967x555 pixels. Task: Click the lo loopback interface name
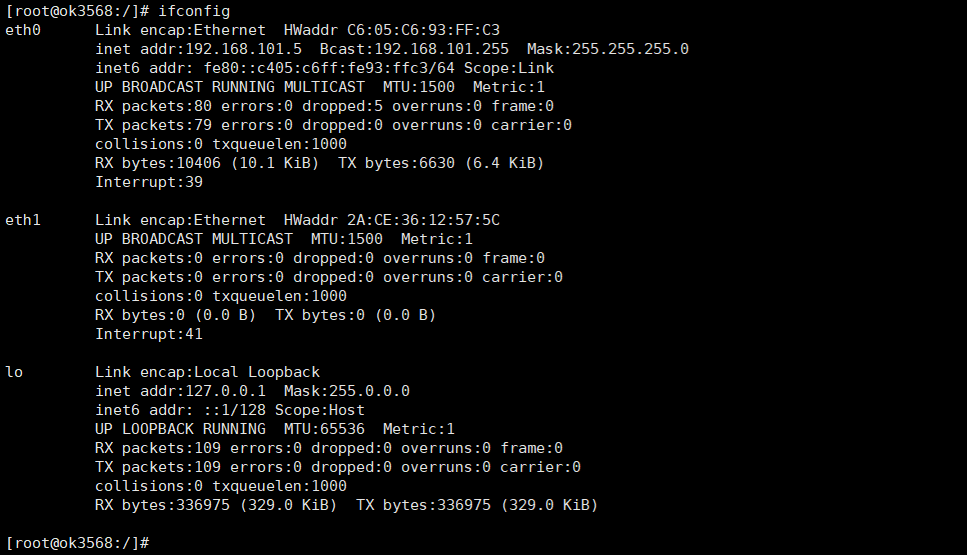[x=14, y=372]
